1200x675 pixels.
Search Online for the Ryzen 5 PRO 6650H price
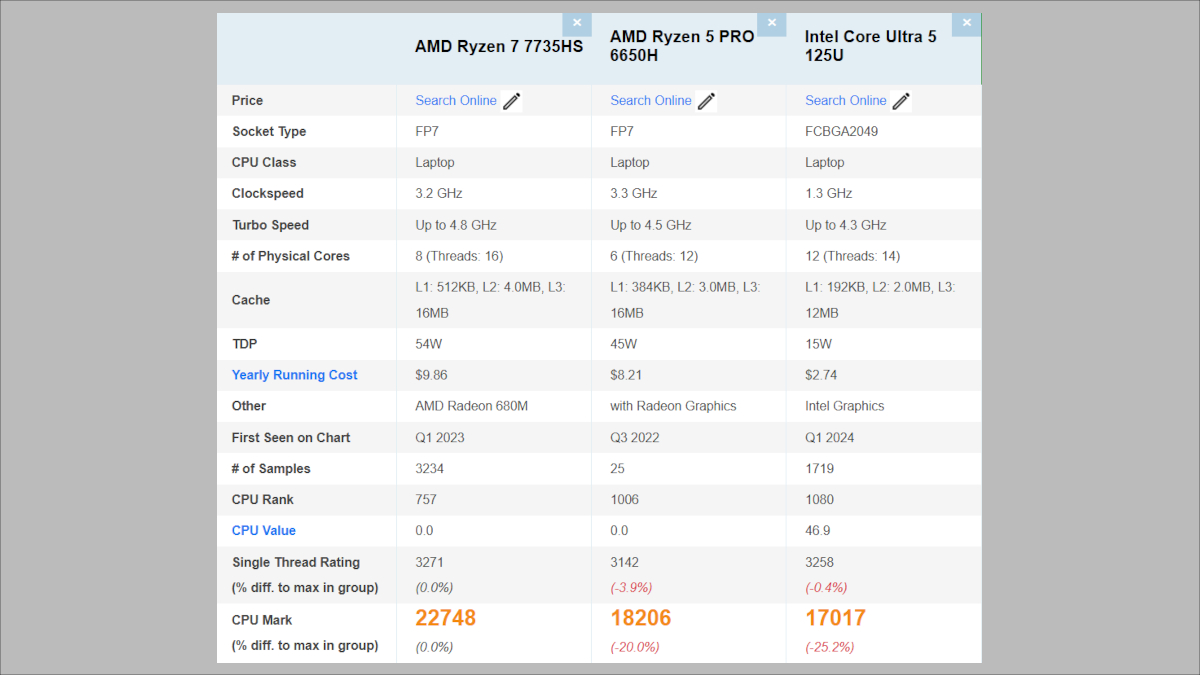pos(650,100)
